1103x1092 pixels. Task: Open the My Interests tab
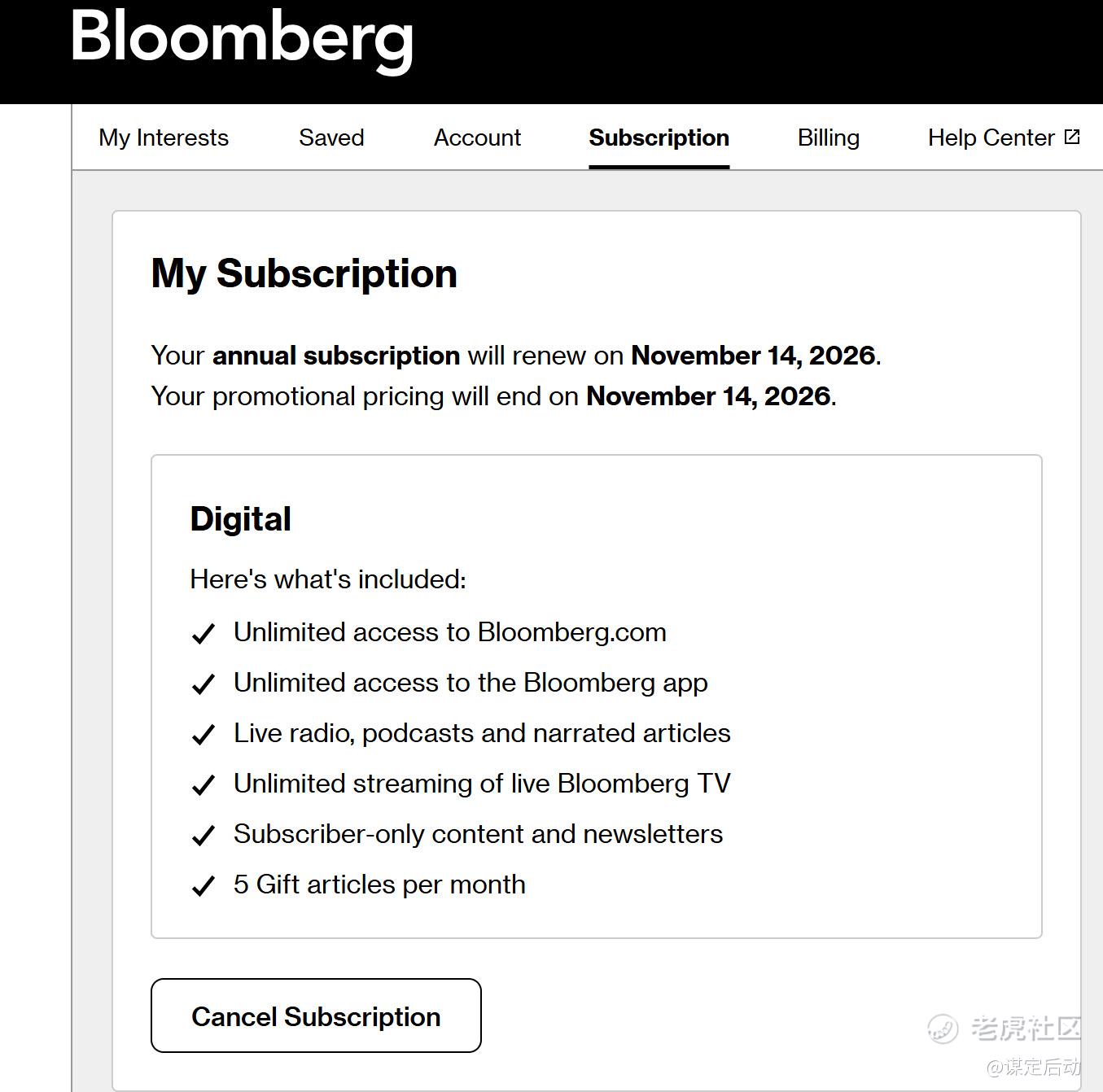(164, 138)
